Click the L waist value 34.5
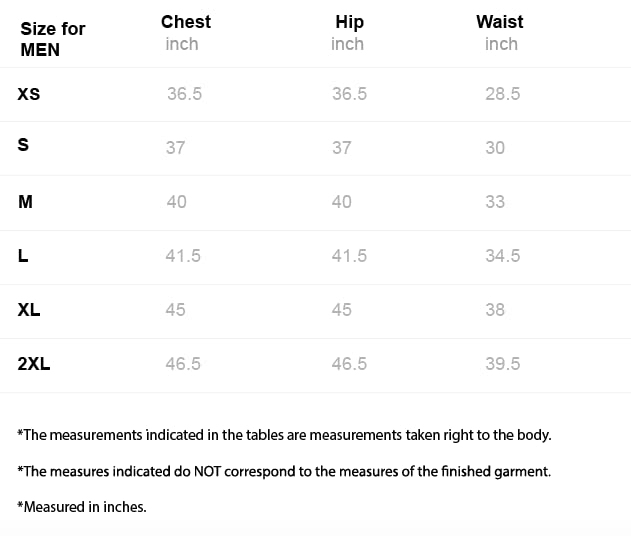 pos(502,256)
